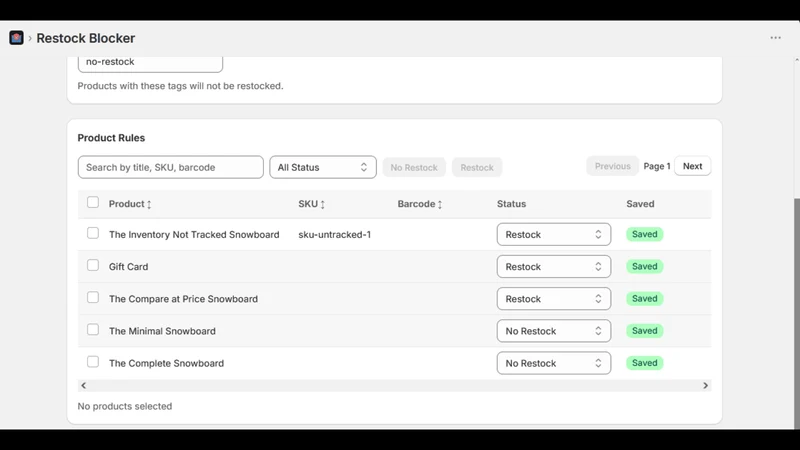Check The Inventory Not Tracked Snowboard row

(x=93, y=233)
